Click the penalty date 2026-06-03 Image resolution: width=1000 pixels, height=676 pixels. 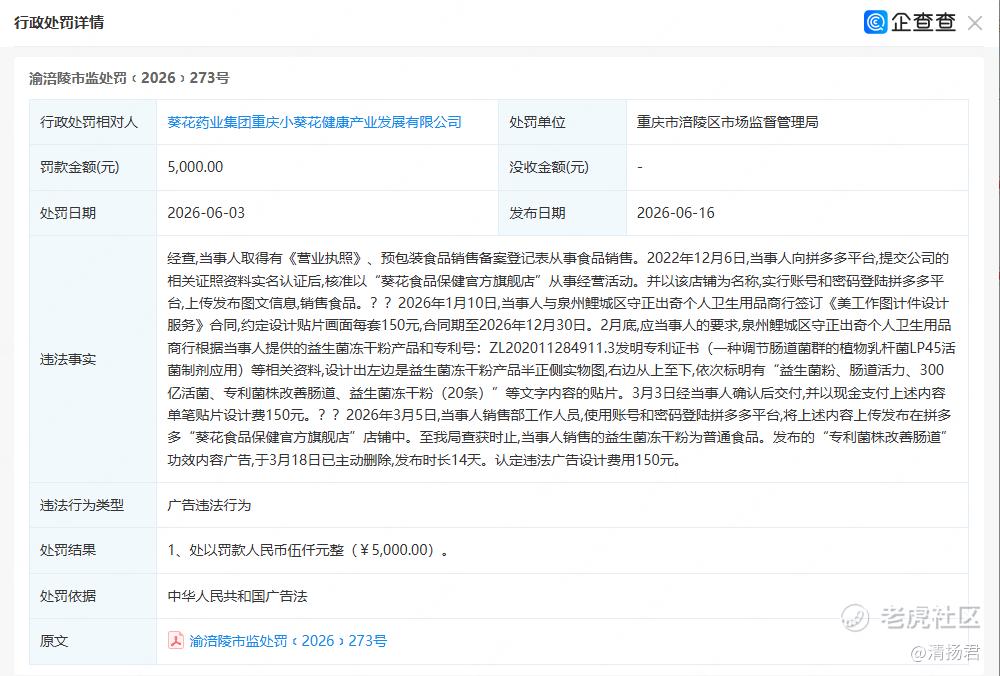tap(206, 213)
